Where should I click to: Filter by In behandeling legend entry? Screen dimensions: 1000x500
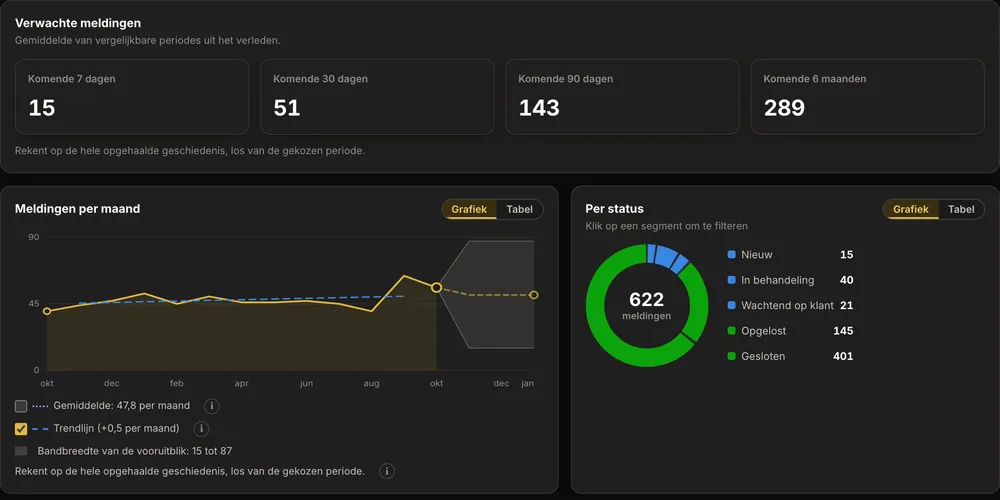[x=790, y=280]
